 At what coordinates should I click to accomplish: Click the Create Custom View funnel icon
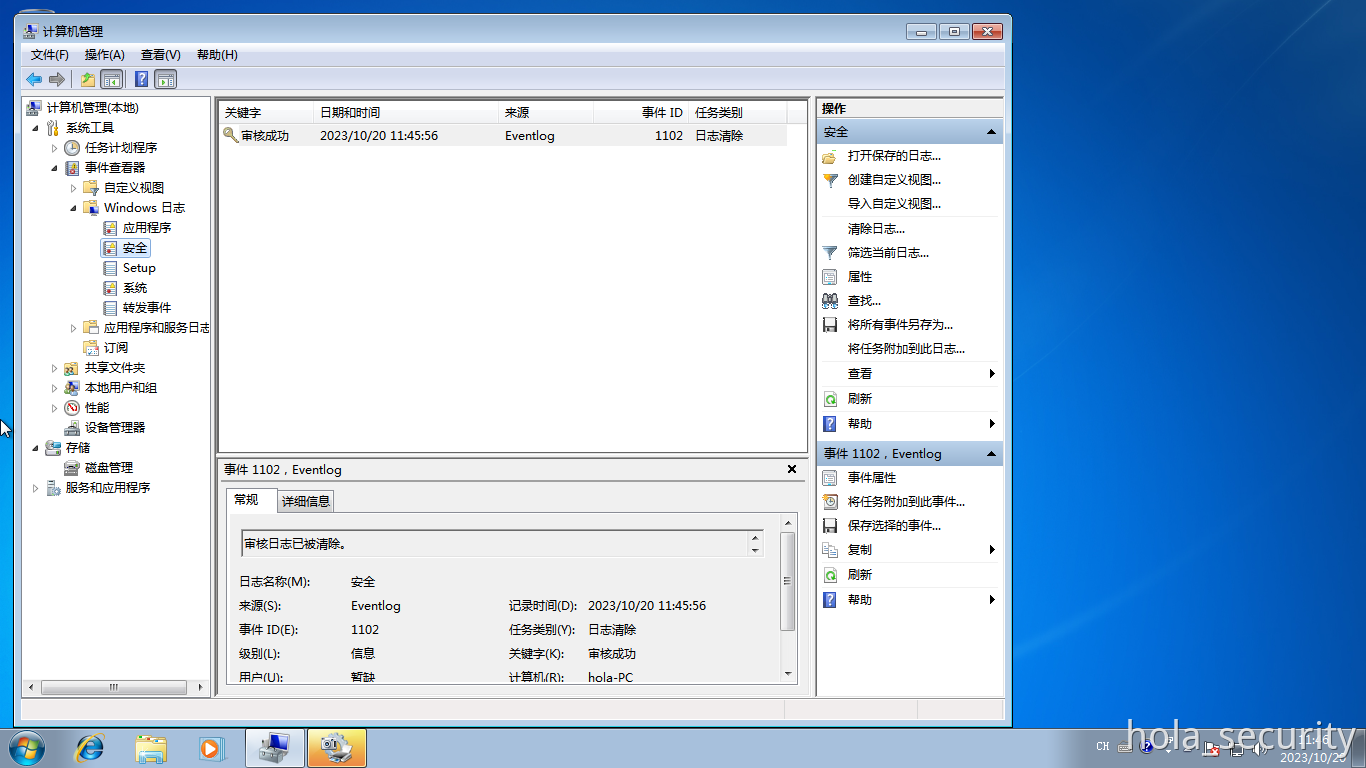tap(830, 180)
